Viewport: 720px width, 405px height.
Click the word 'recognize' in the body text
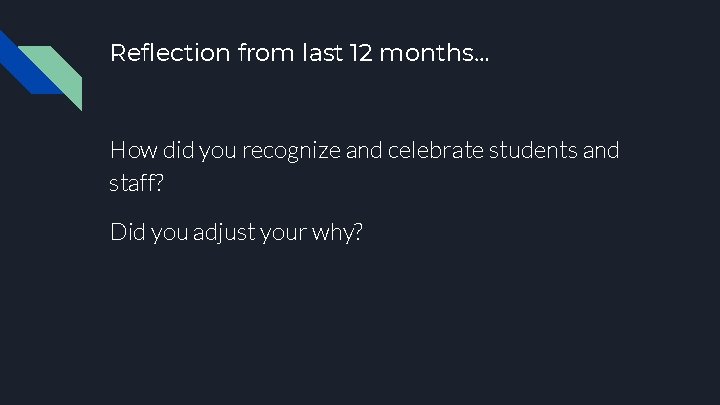291,151
